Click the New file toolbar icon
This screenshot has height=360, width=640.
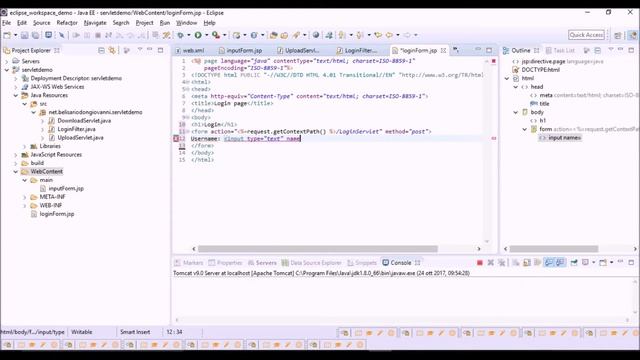[x=7, y=35]
